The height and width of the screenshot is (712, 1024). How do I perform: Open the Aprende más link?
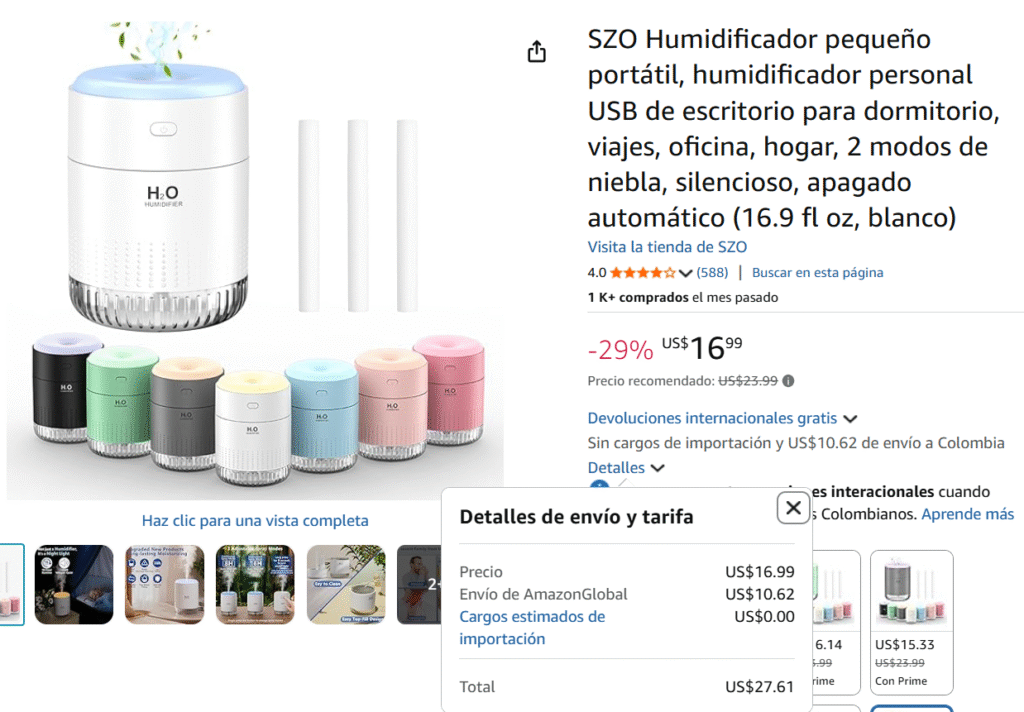point(967,514)
